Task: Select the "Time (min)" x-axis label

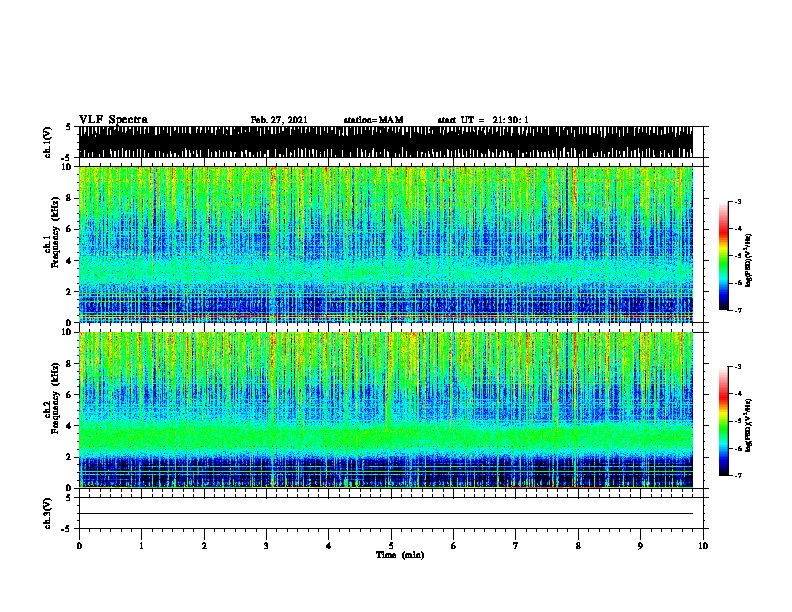Action: click(400, 555)
